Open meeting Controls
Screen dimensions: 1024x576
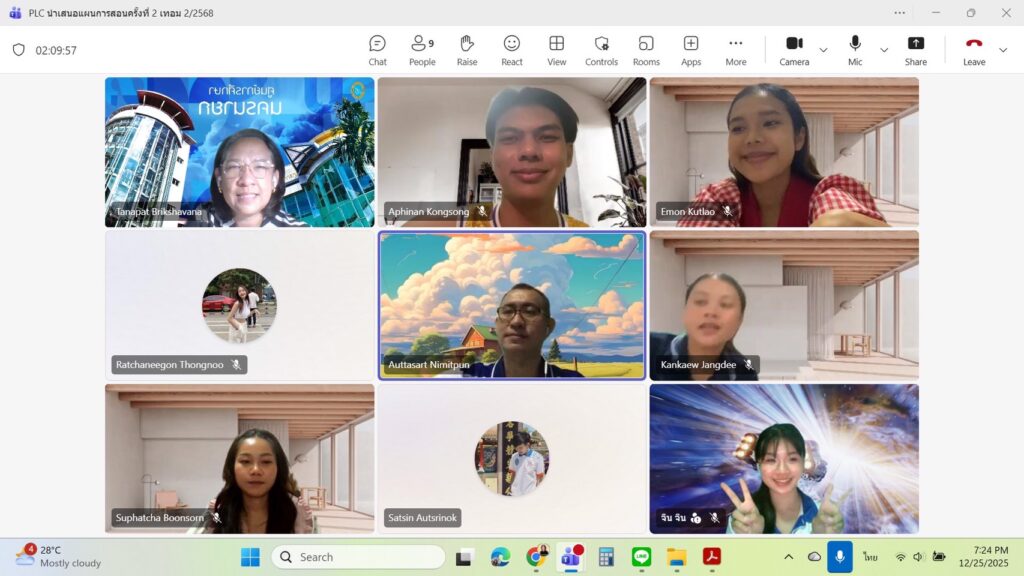click(601, 49)
